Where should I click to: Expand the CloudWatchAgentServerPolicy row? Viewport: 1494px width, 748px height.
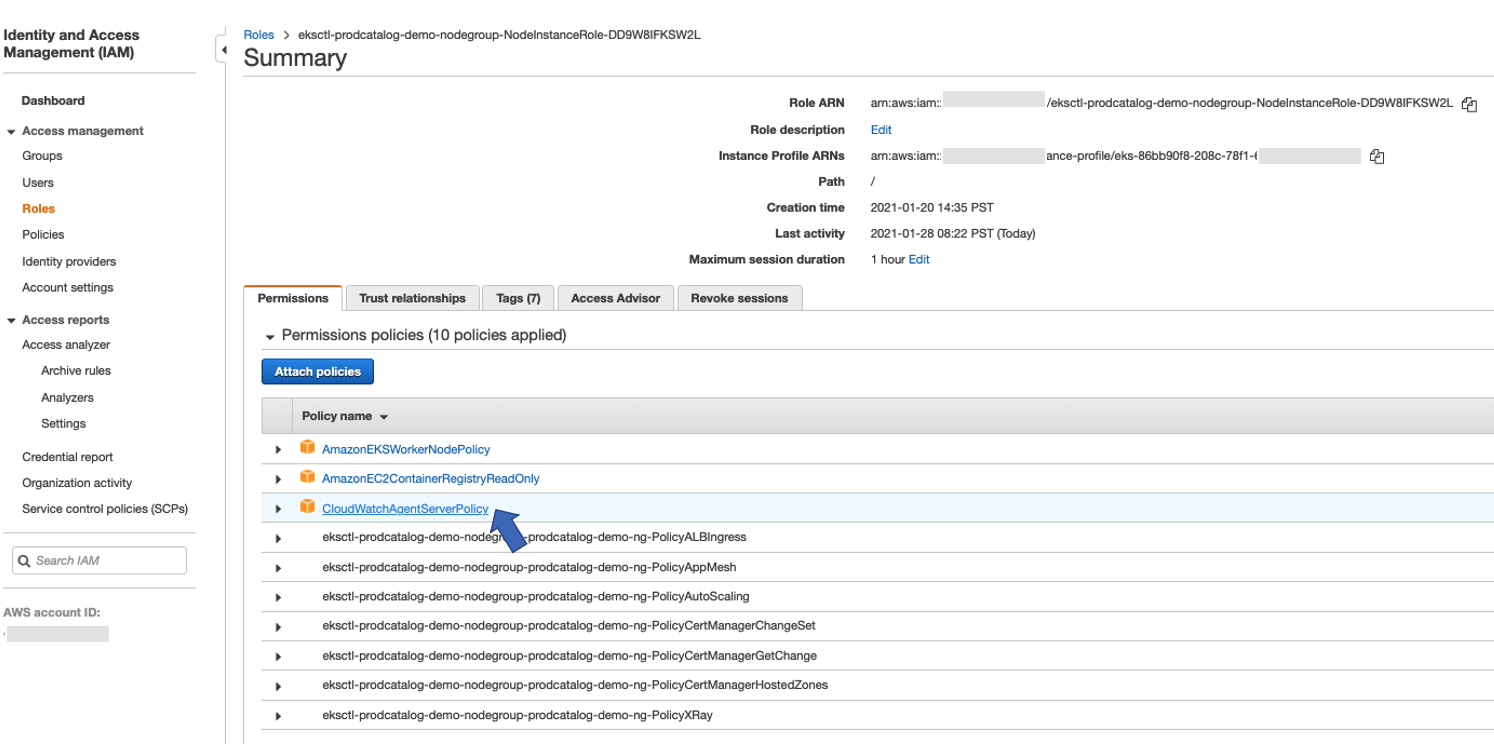tap(279, 509)
